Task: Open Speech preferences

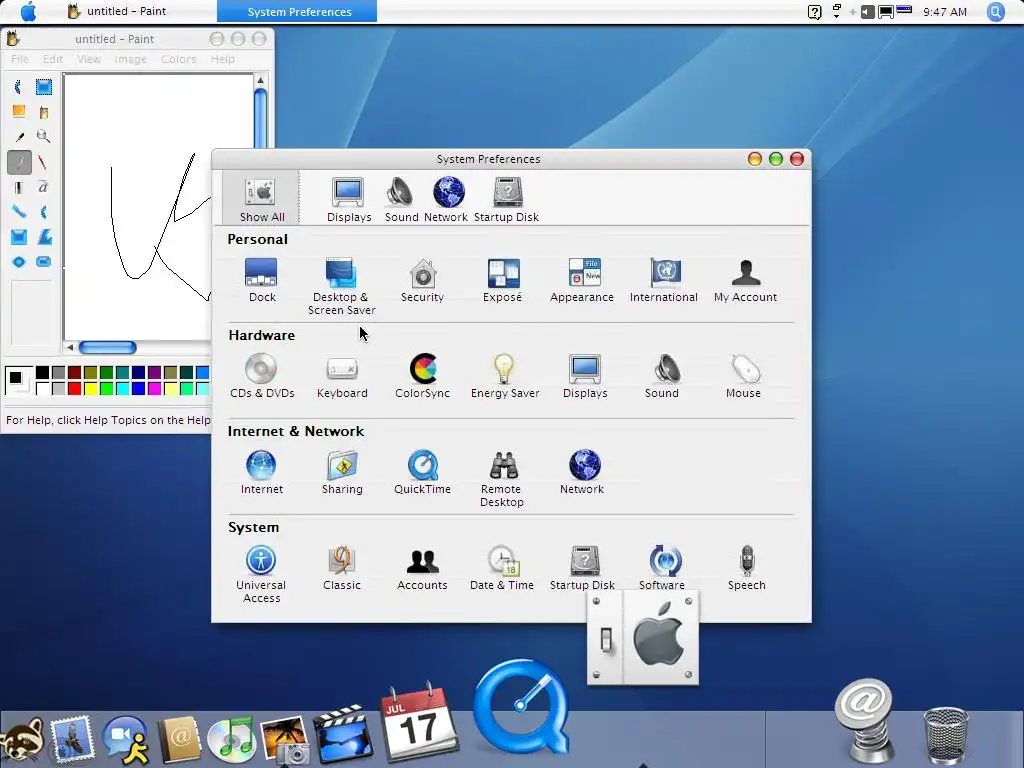Action: [746, 568]
